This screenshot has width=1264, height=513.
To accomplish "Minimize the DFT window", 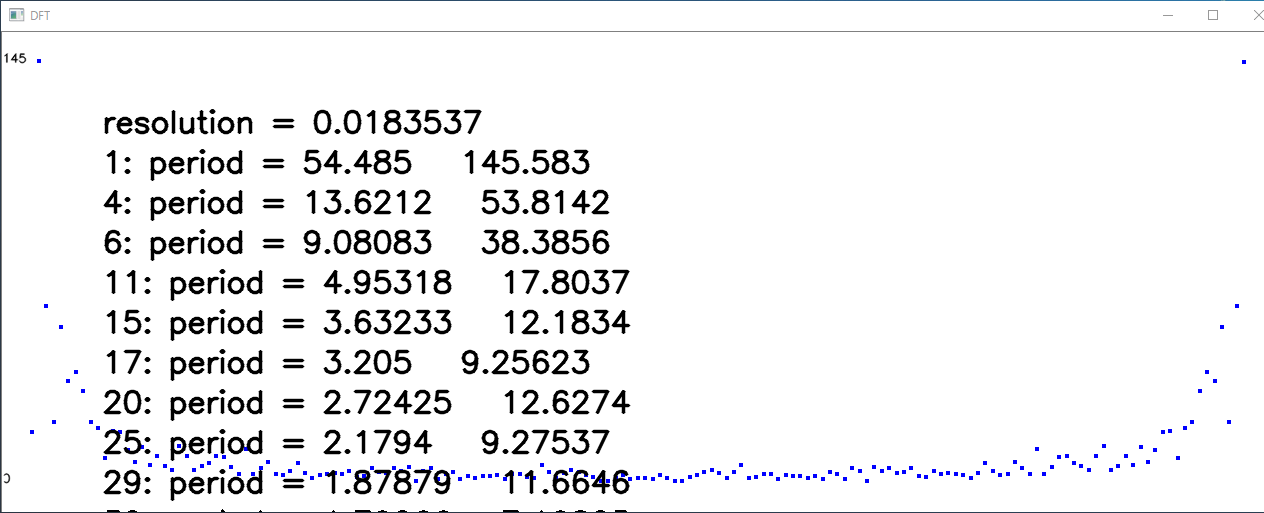I will pyautogui.click(x=1166, y=15).
